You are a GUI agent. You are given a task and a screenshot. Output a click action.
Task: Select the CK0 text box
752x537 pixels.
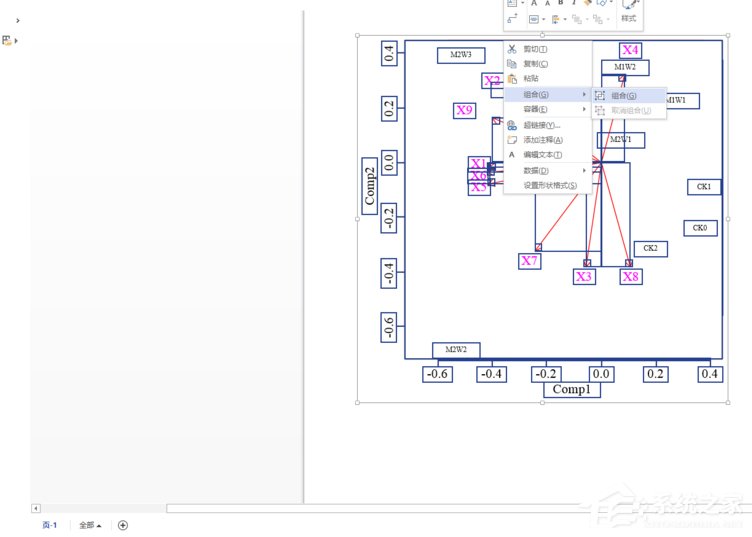700,228
